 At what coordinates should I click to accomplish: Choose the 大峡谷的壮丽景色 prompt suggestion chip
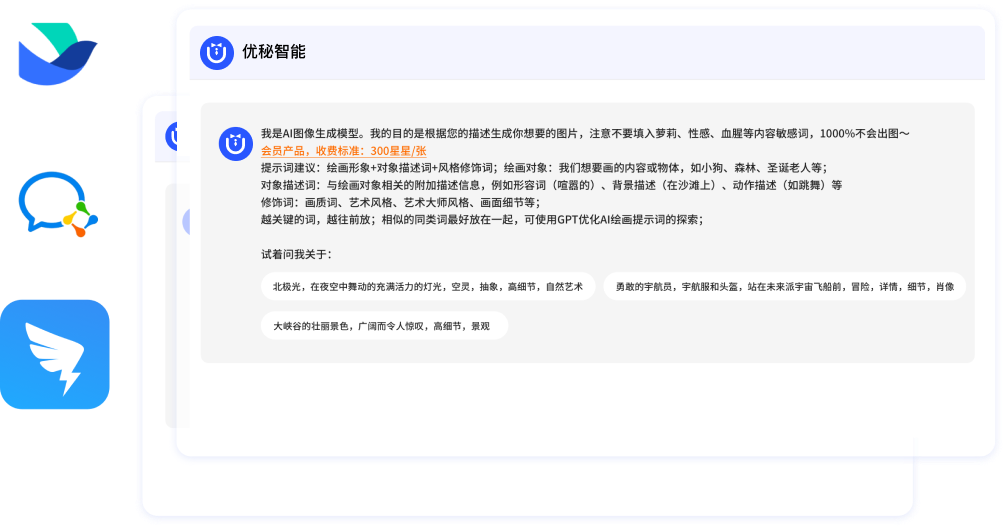click(383, 326)
